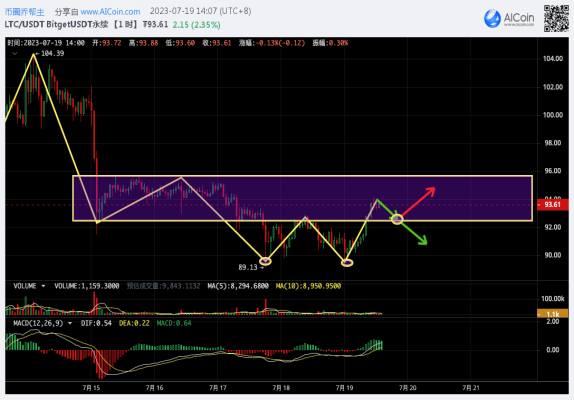Click the oval marker on box lower edge
The height and width of the screenshot is (400, 574).
pos(397,219)
